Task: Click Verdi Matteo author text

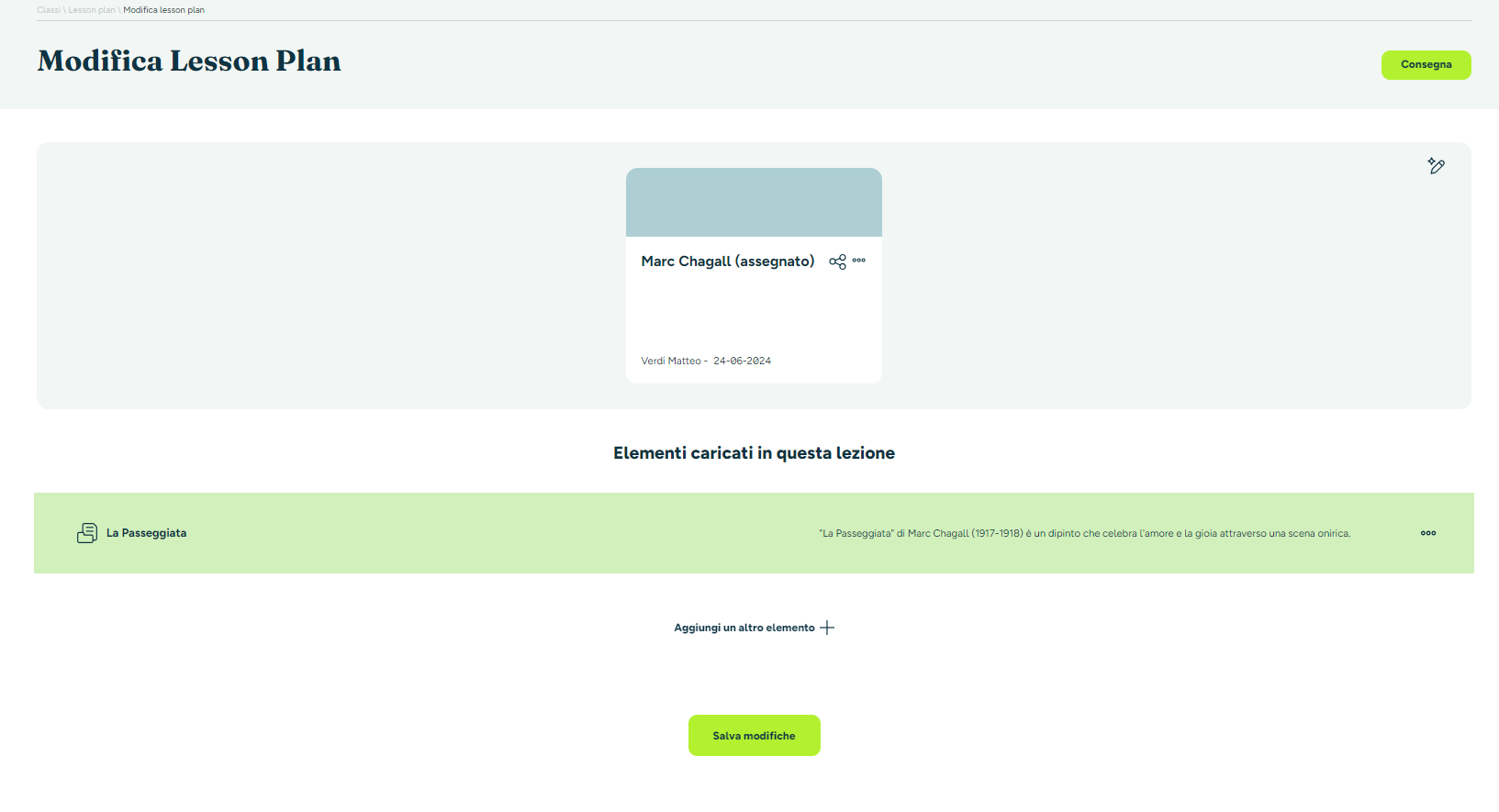Action: pyautogui.click(x=671, y=361)
